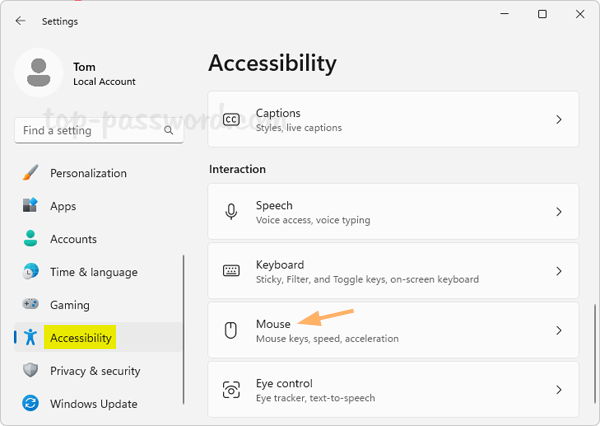Click the Windows Update sync icon
This screenshot has height=426, width=600.
(31, 404)
